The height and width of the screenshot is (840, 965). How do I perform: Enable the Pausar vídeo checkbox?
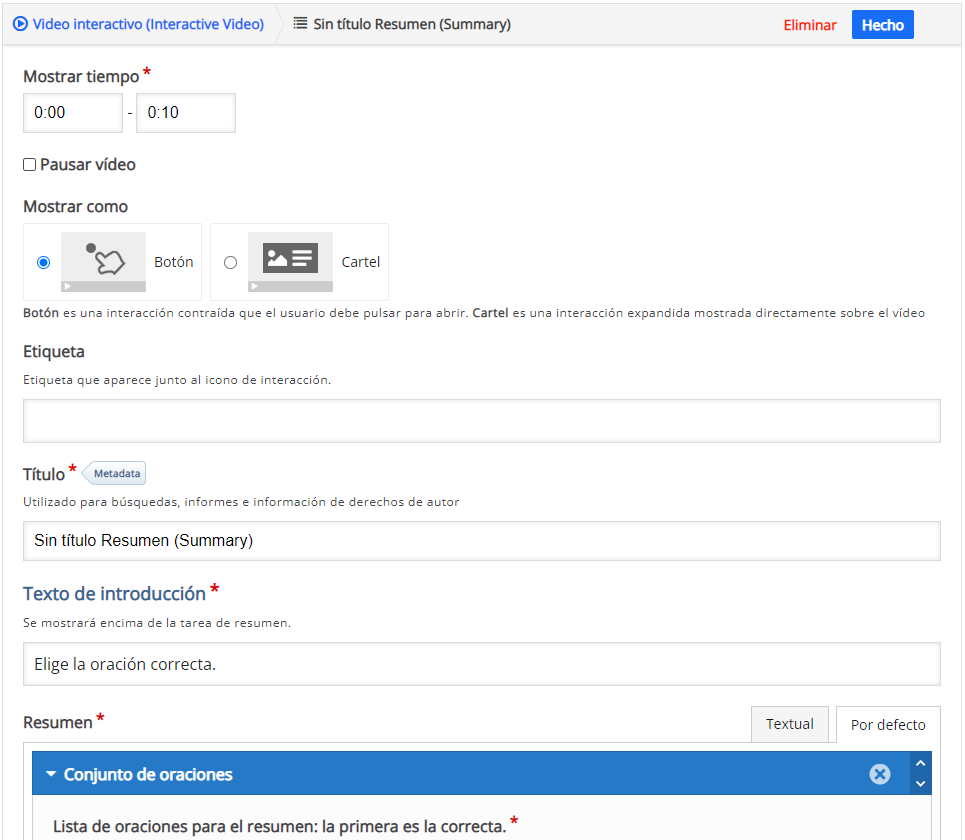click(30, 165)
